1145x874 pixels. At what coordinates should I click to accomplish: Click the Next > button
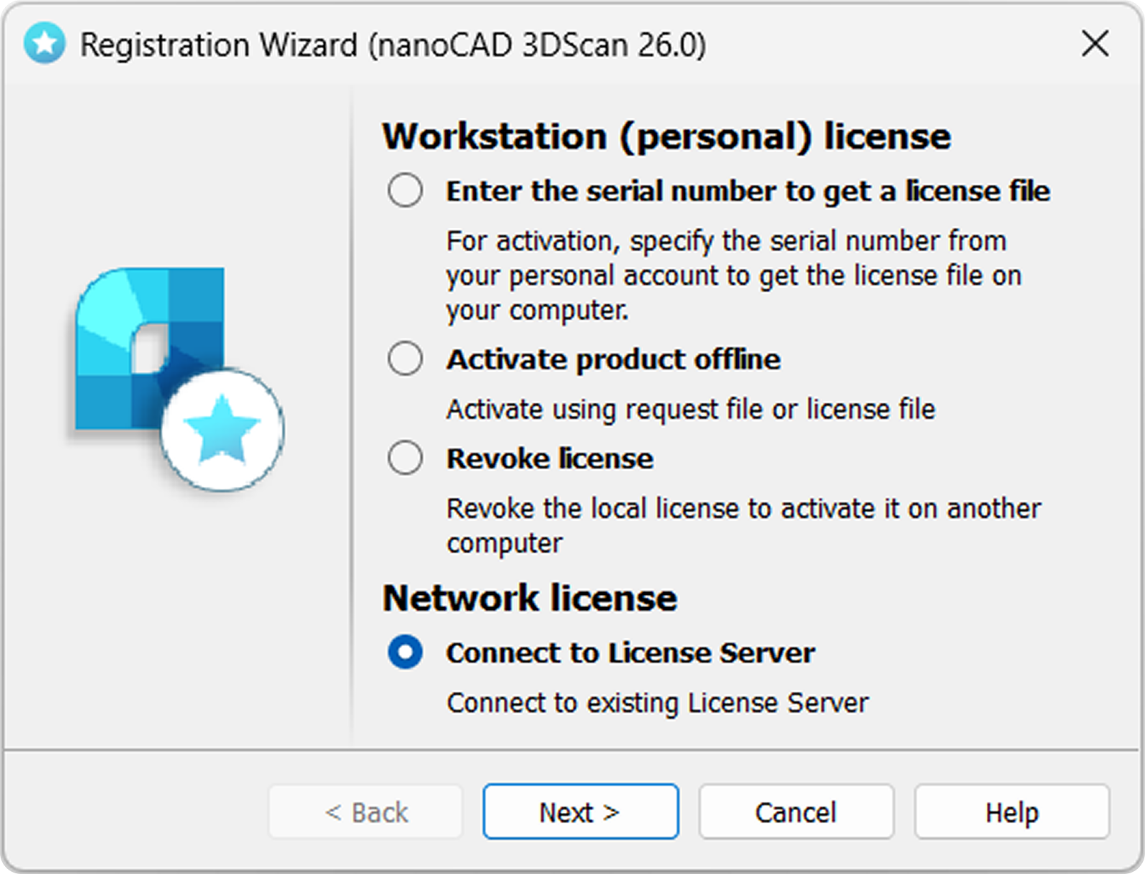point(581,812)
